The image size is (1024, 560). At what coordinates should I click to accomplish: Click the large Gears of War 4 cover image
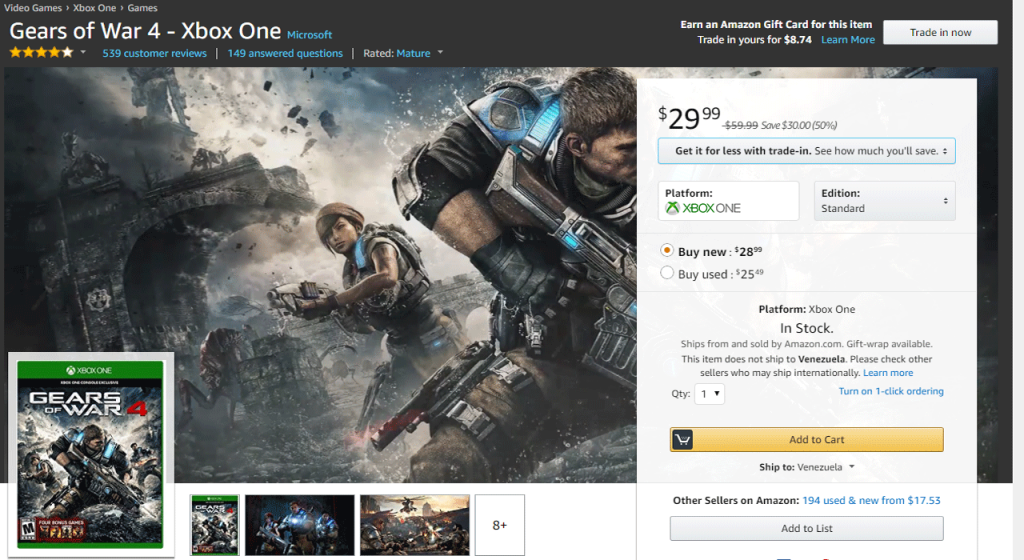click(x=91, y=454)
